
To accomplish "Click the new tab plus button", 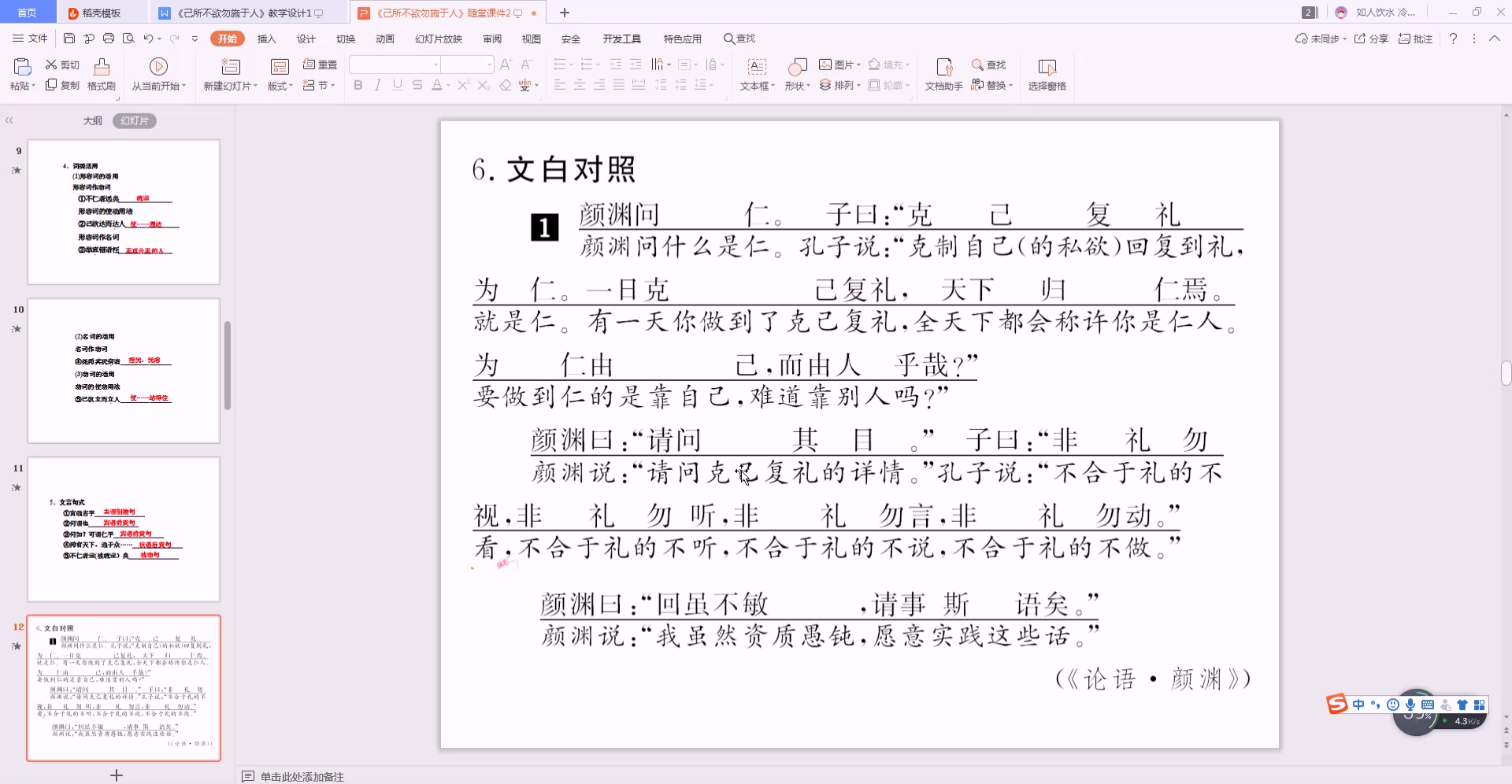I will 565,13.
